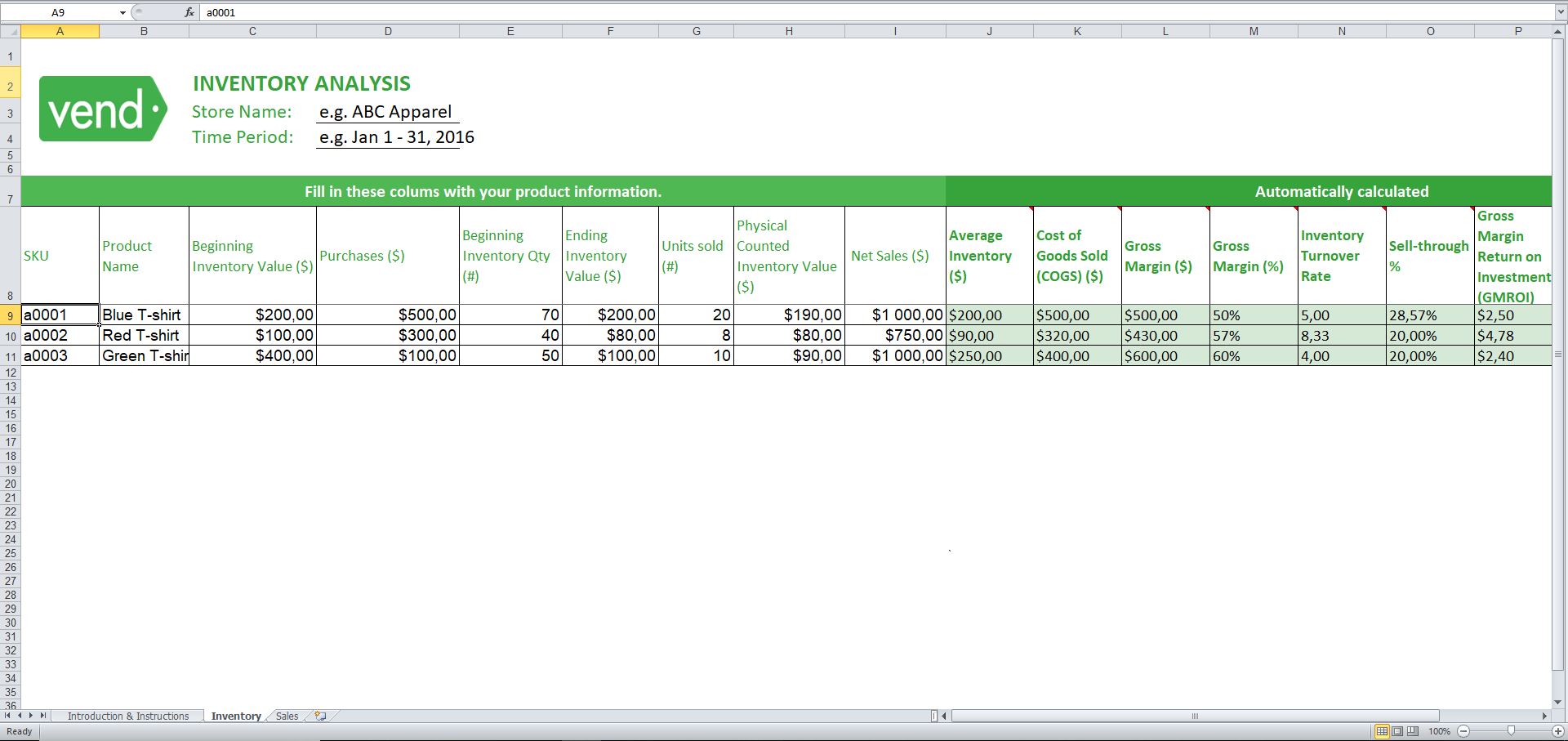Select the Page Break Preview icon
This screenshot has height=741, width=1568.
[x=1412, y=732]
